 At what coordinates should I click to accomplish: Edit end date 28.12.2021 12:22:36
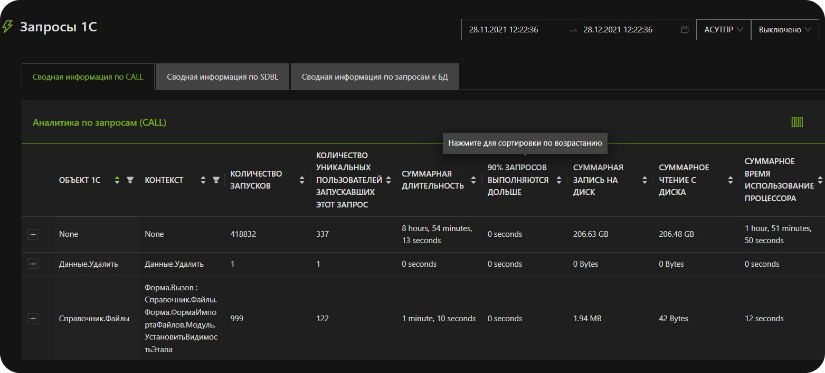[x=618, y=30]
